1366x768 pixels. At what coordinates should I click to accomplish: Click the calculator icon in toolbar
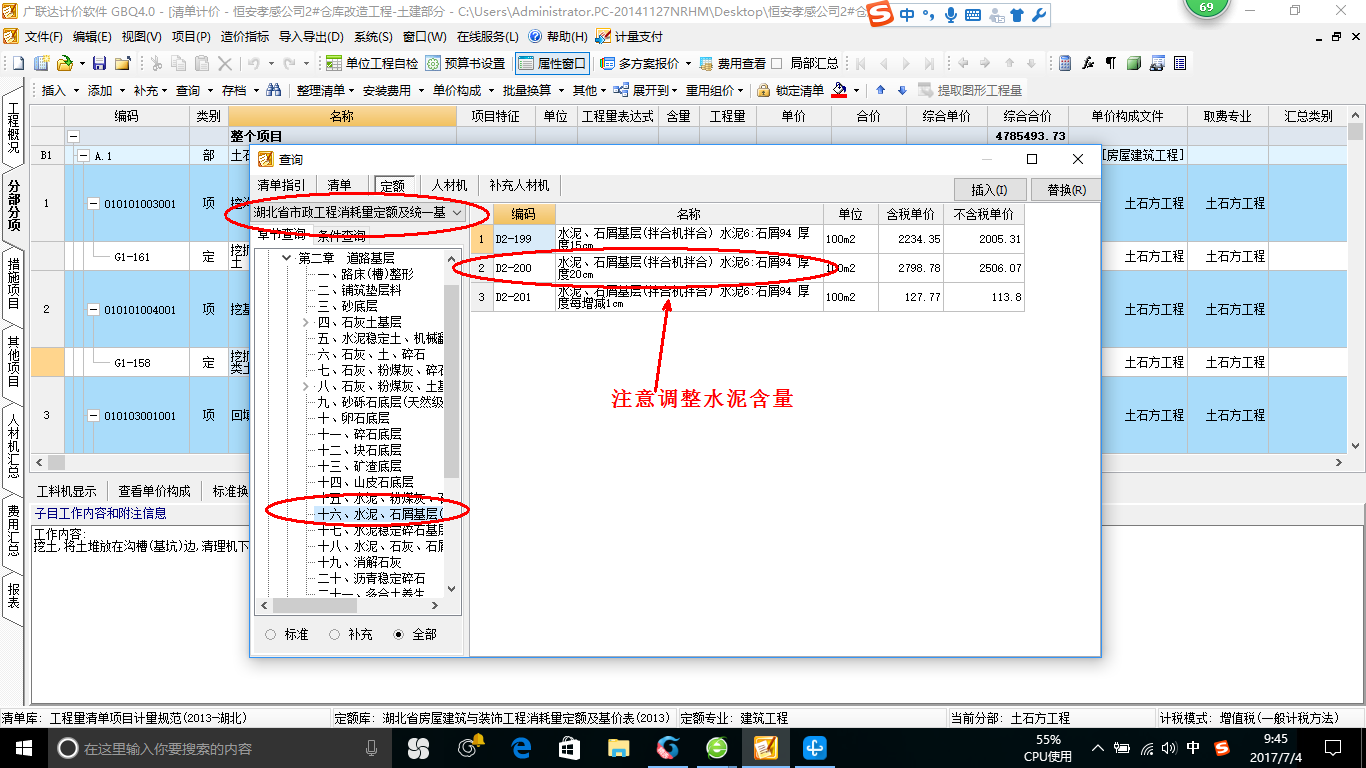click(1065, 63)
